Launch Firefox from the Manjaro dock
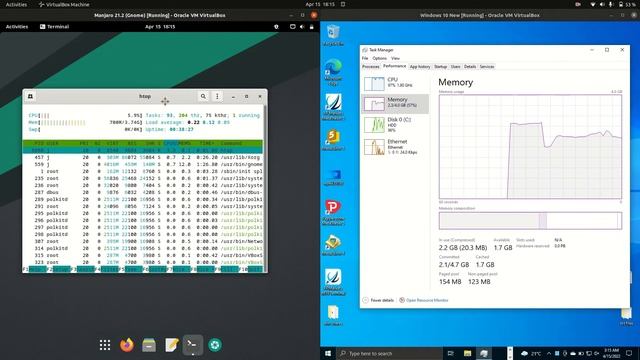 click(x=127, y=345)
